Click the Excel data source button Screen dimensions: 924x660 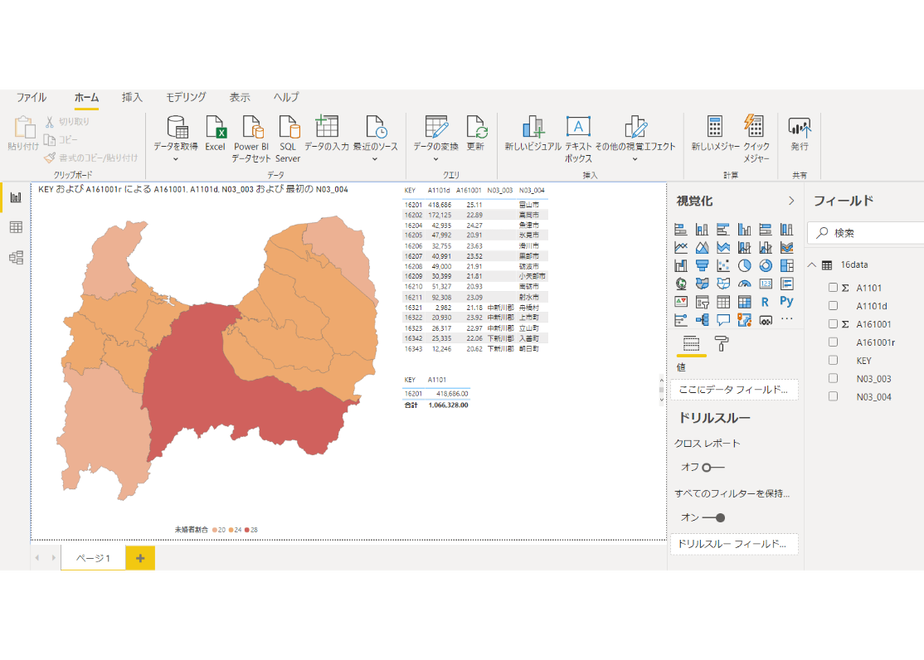215,133
